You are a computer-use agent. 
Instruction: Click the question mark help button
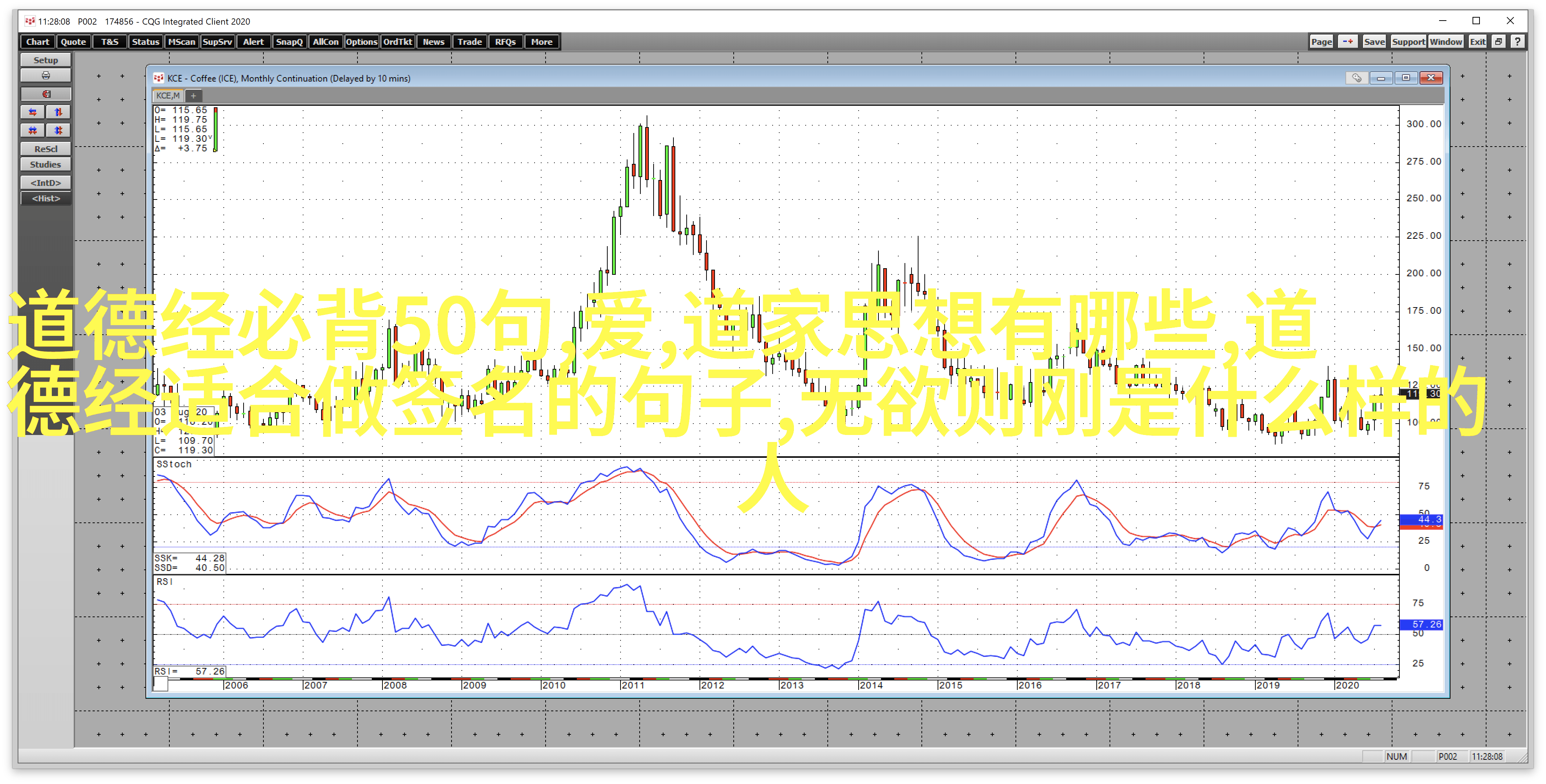click(1517, 42)
